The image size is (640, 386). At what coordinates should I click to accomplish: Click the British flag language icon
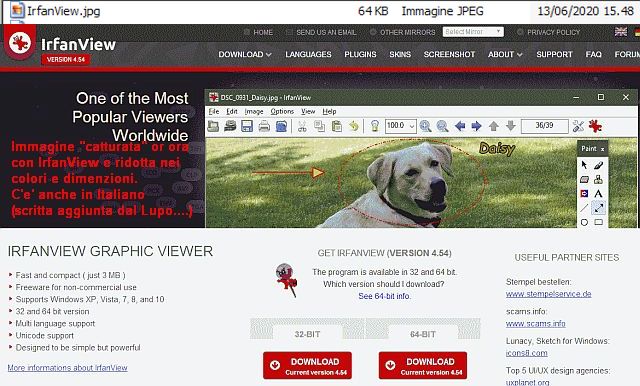[x=621, y=32]
